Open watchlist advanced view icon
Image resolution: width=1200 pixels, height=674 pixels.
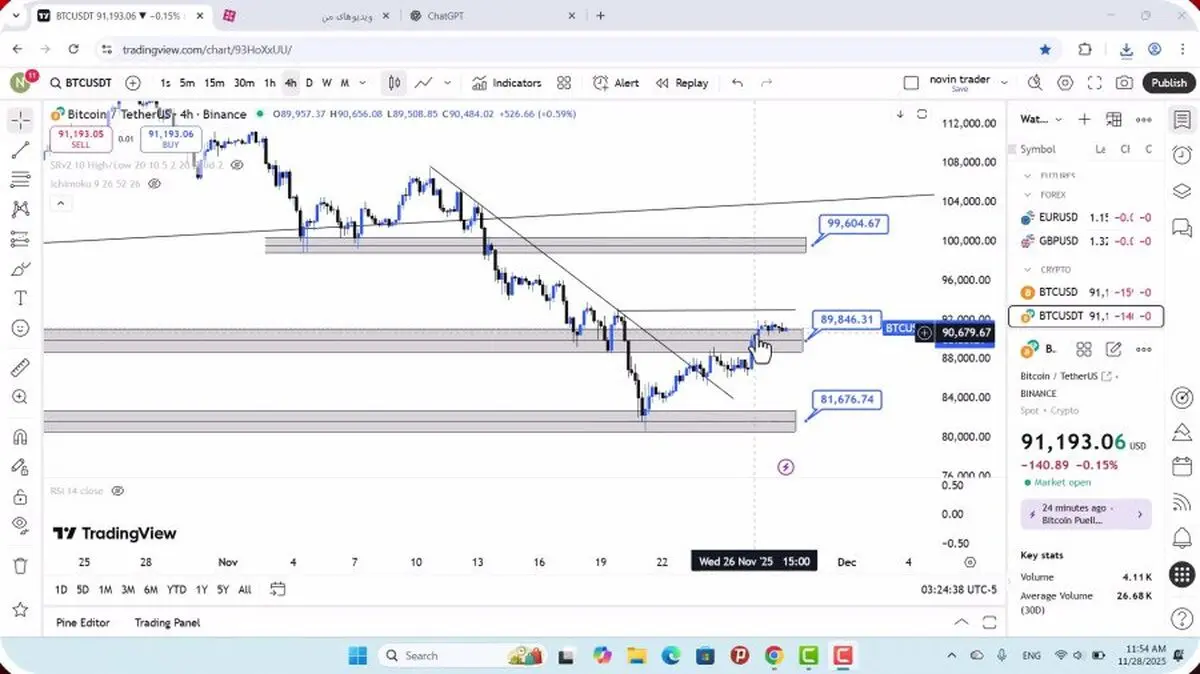click(1114, 119)
